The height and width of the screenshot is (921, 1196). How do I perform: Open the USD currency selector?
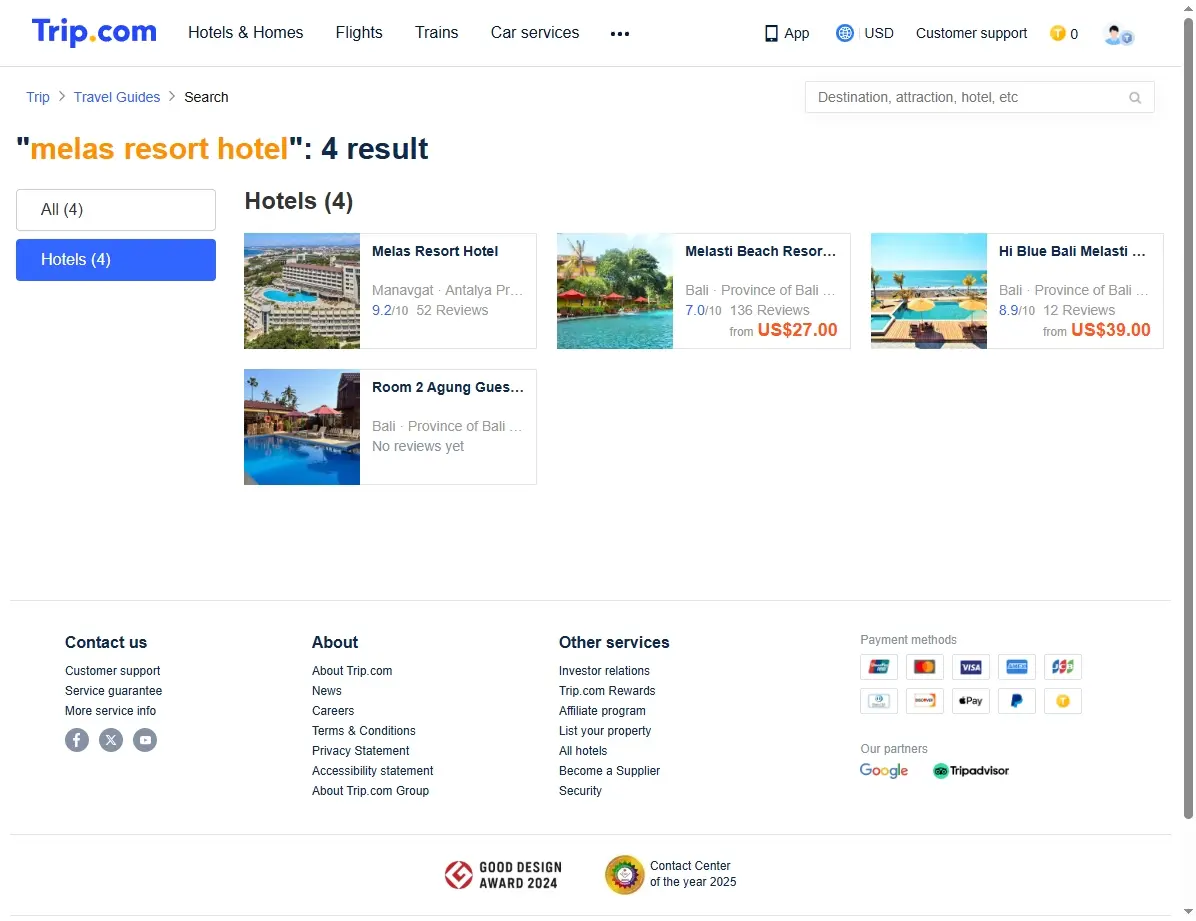[x=879, y=34]
